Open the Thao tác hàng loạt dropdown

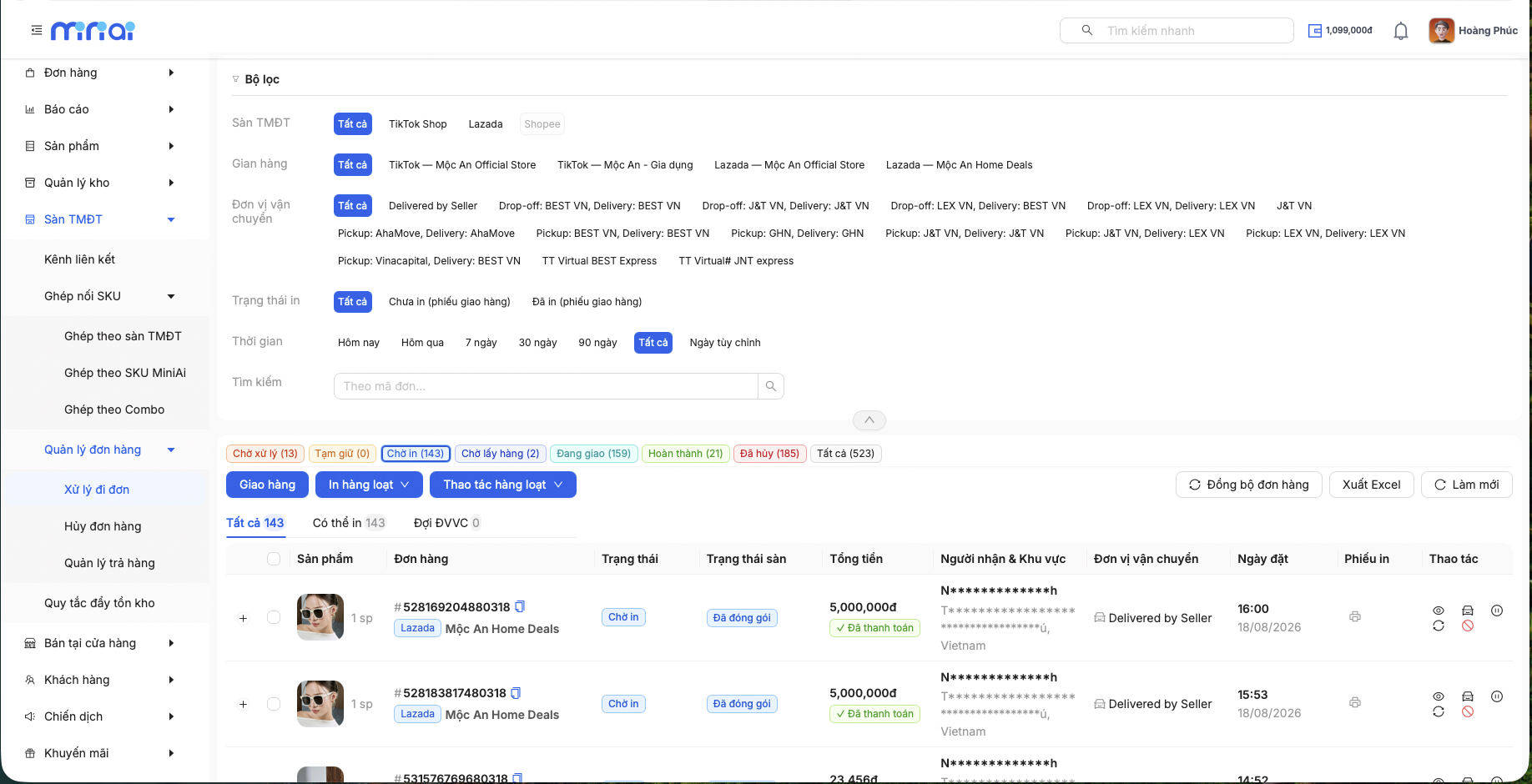[503, 485]
